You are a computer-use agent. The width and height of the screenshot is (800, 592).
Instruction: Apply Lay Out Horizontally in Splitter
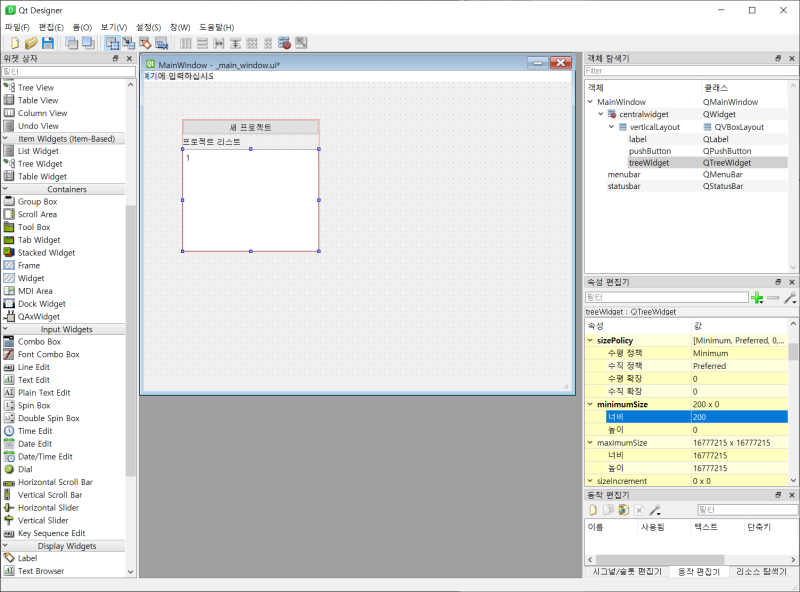coord(219,43)
